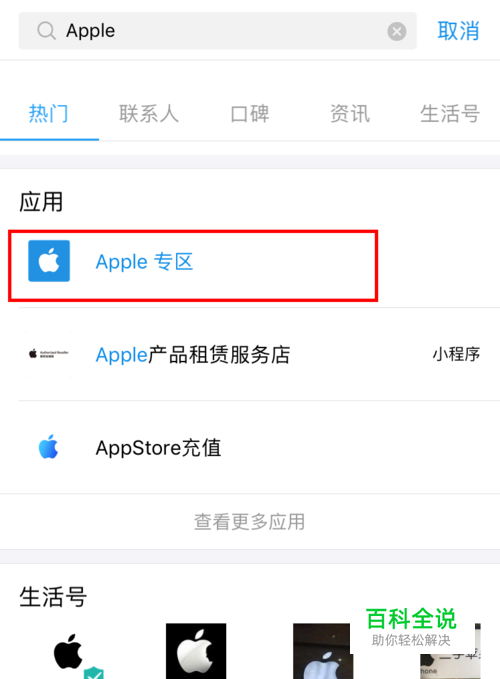Tap the blue Apple 专区 app icon
The height and width of the screenshot is (679, 500).
tap(49, 261)
